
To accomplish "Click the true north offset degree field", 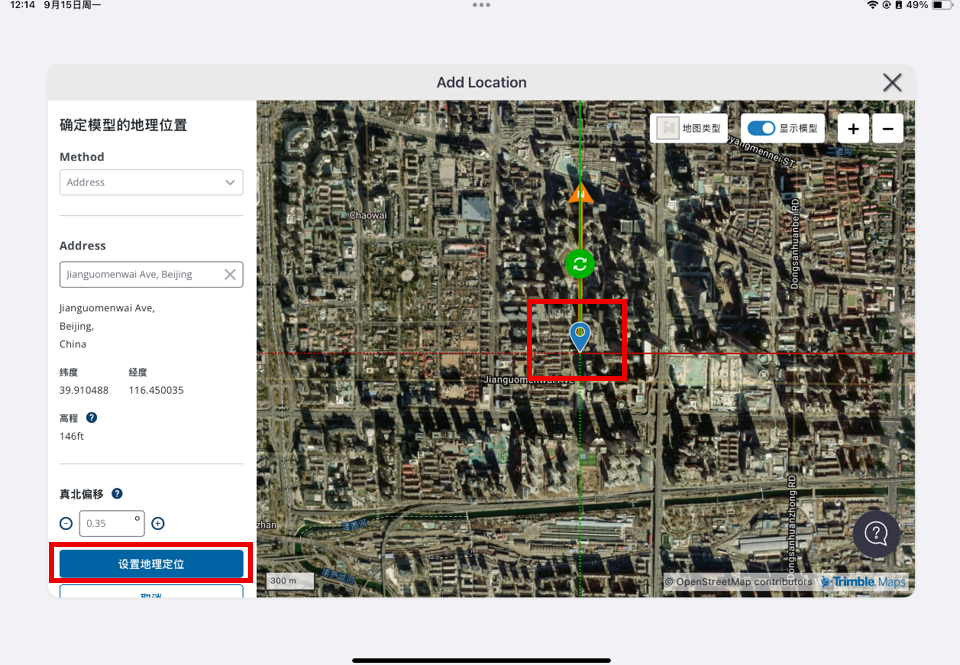I will [x=110, y=523].
